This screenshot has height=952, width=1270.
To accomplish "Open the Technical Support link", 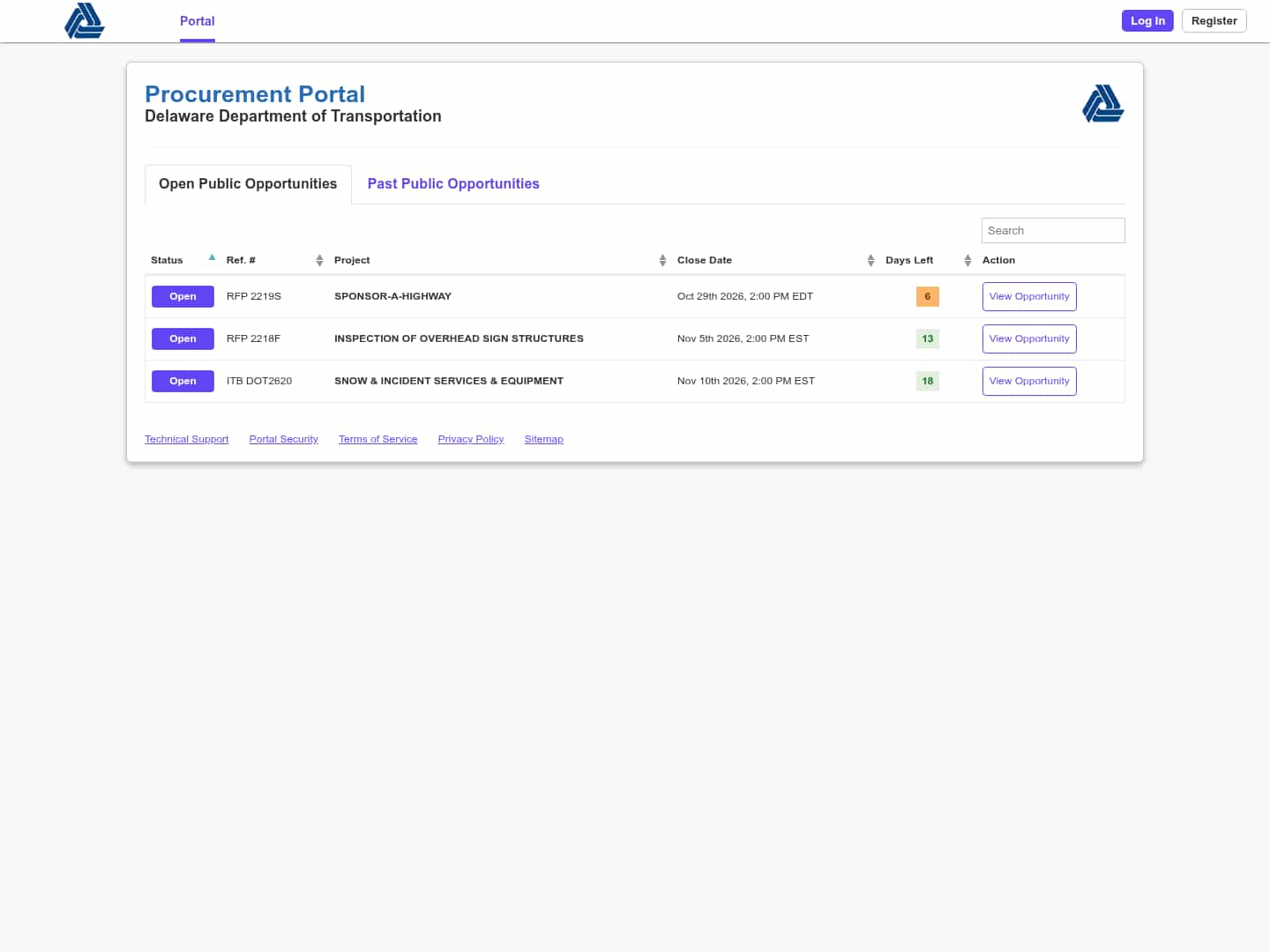I will point(187,439).
